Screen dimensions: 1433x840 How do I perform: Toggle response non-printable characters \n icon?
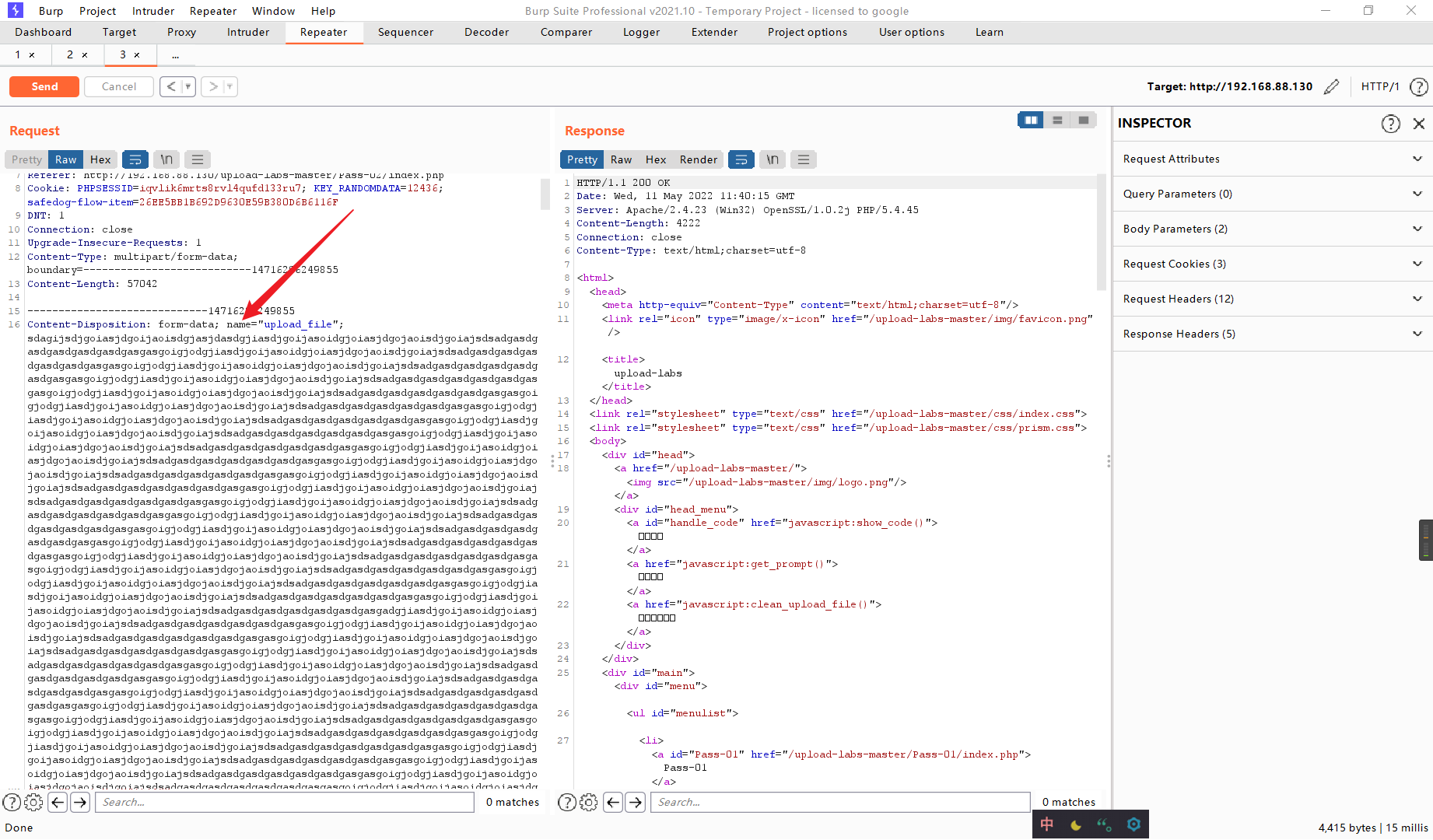(x=773, y=159)
